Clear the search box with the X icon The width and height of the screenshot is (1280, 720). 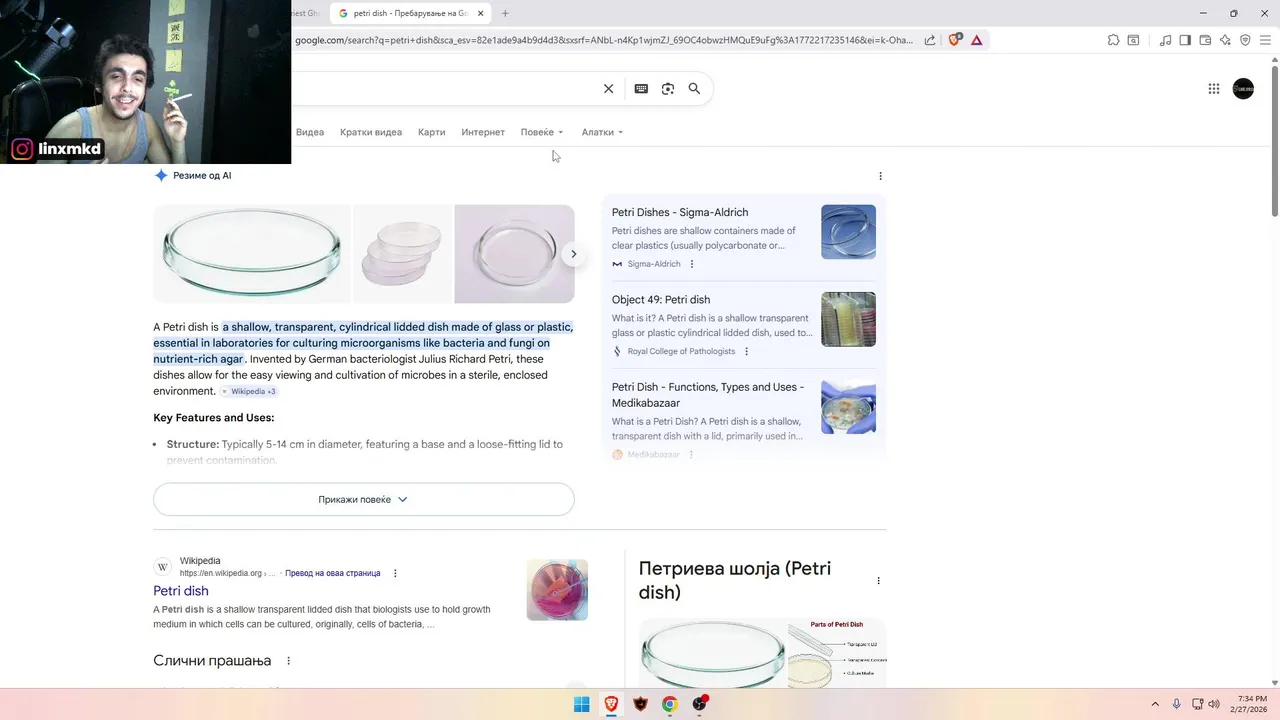point(608,89)
